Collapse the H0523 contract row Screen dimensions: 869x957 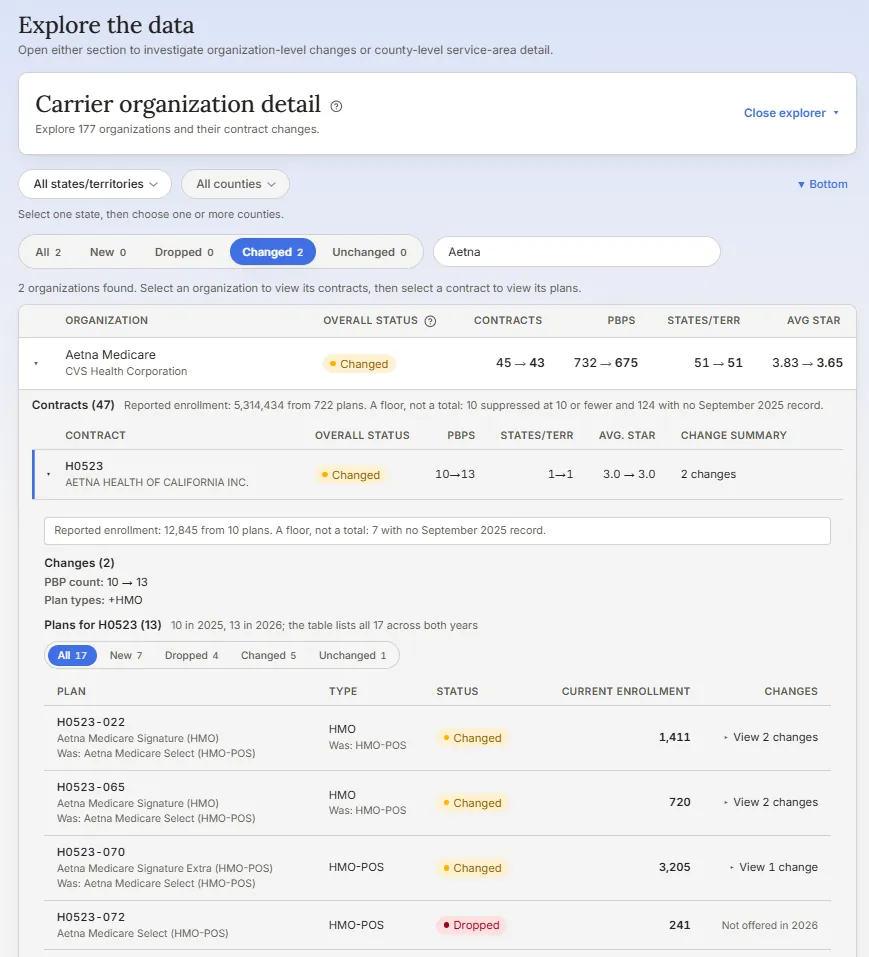click(x=48, y=474)
